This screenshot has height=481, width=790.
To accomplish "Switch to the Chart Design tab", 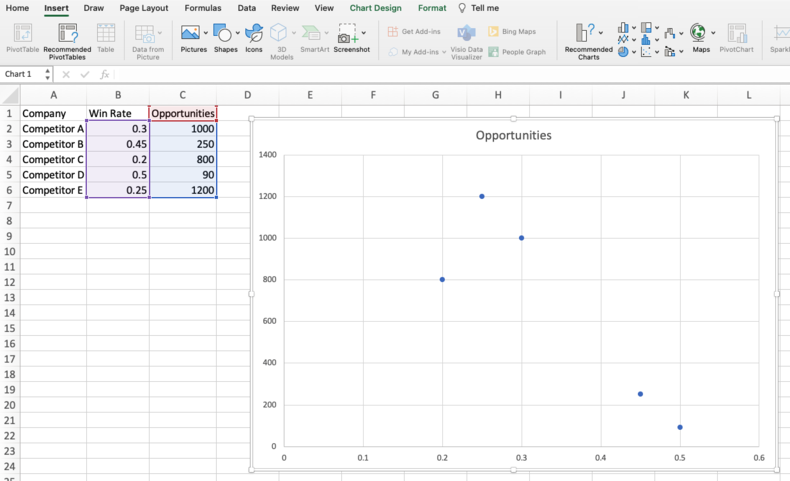I will coord(375,8).
